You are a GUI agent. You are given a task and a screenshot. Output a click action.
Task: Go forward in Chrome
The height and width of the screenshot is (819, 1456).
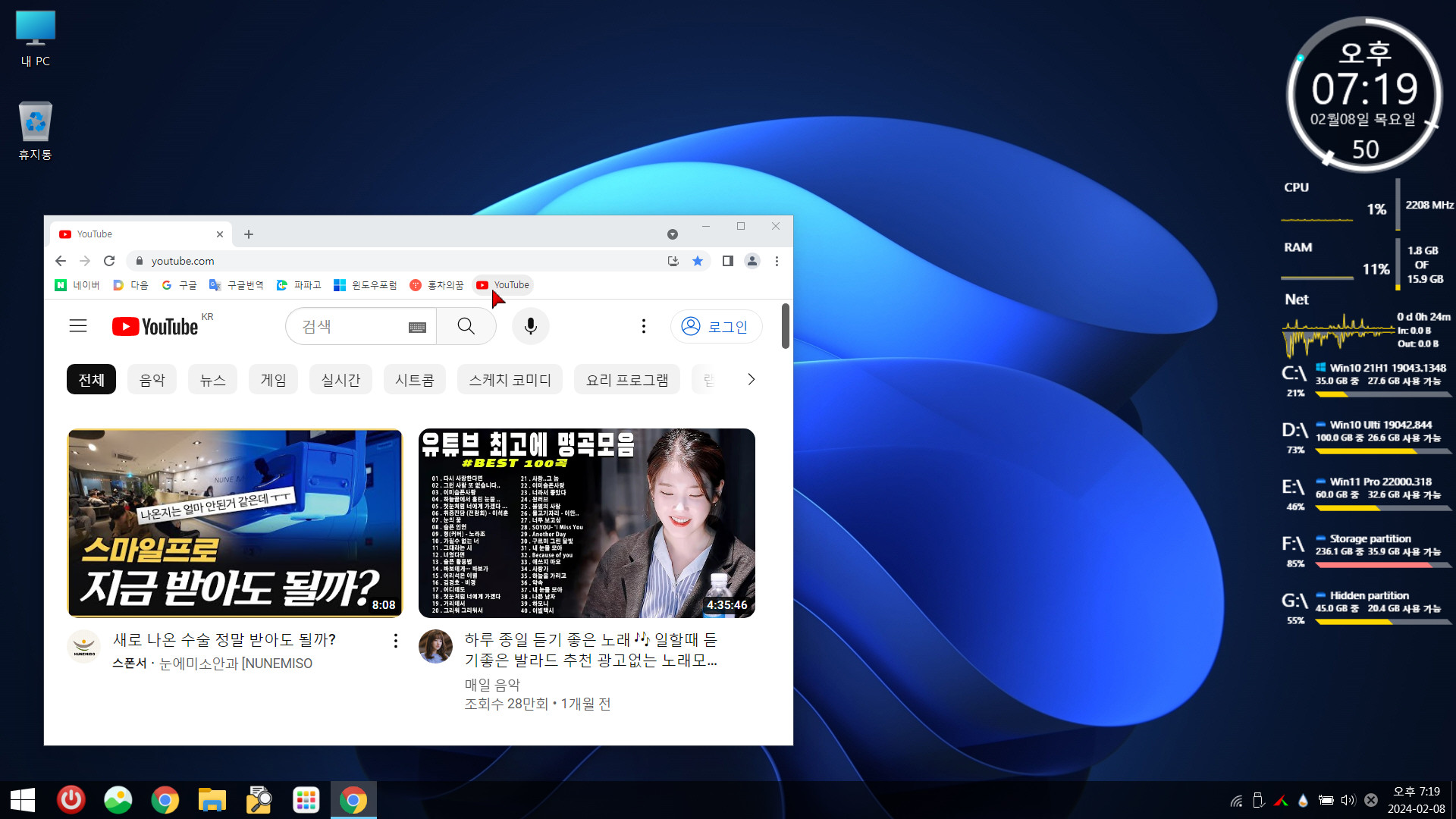click(85, 261)
